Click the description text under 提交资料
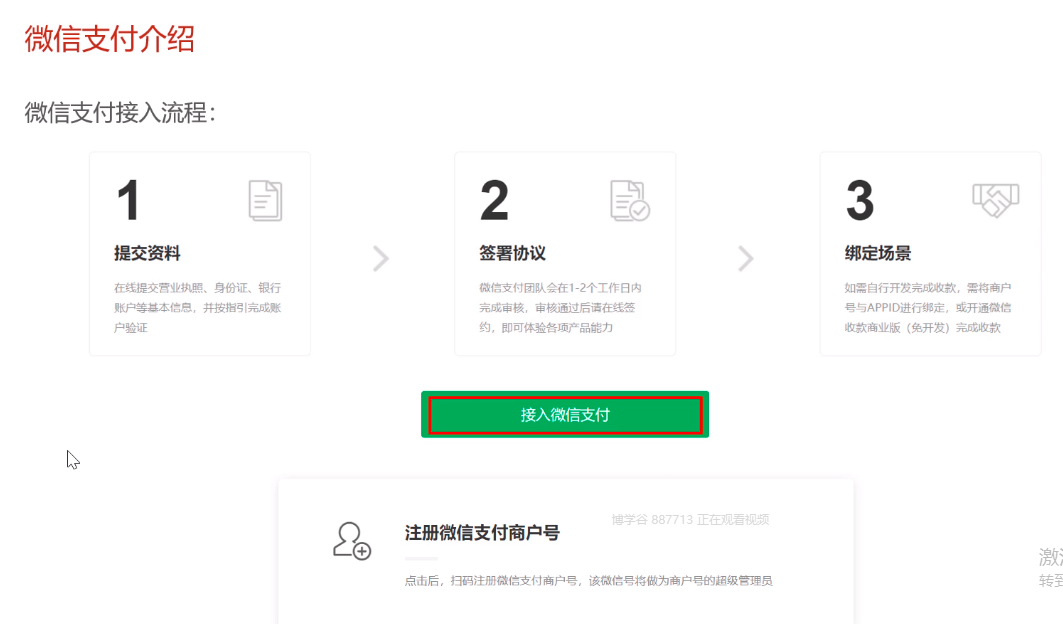This screenshot has width=1063, height=624. (197, 307)
